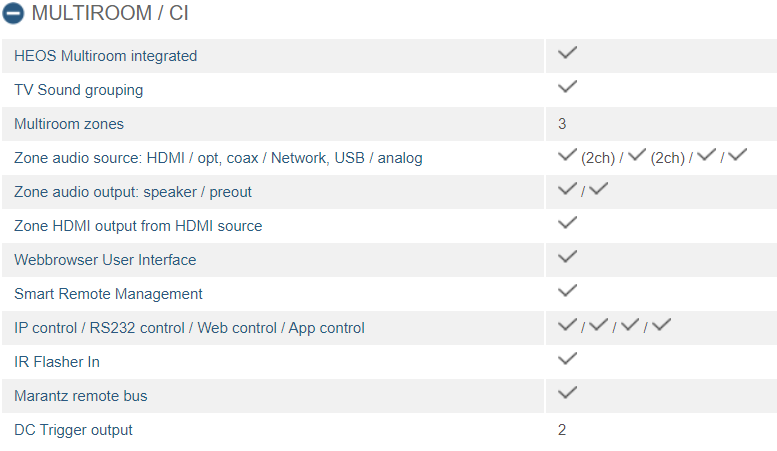Viewport: 777px width, 451px height.
Task: Click the first IP control checkmark
Action: tap(567, 325)
